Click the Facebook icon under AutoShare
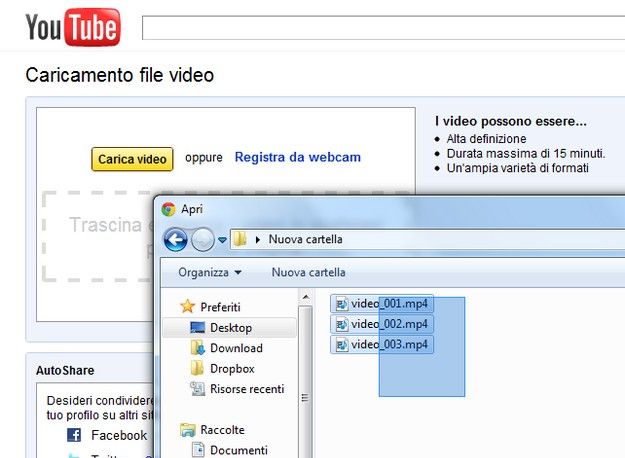 tap(74, 435)
